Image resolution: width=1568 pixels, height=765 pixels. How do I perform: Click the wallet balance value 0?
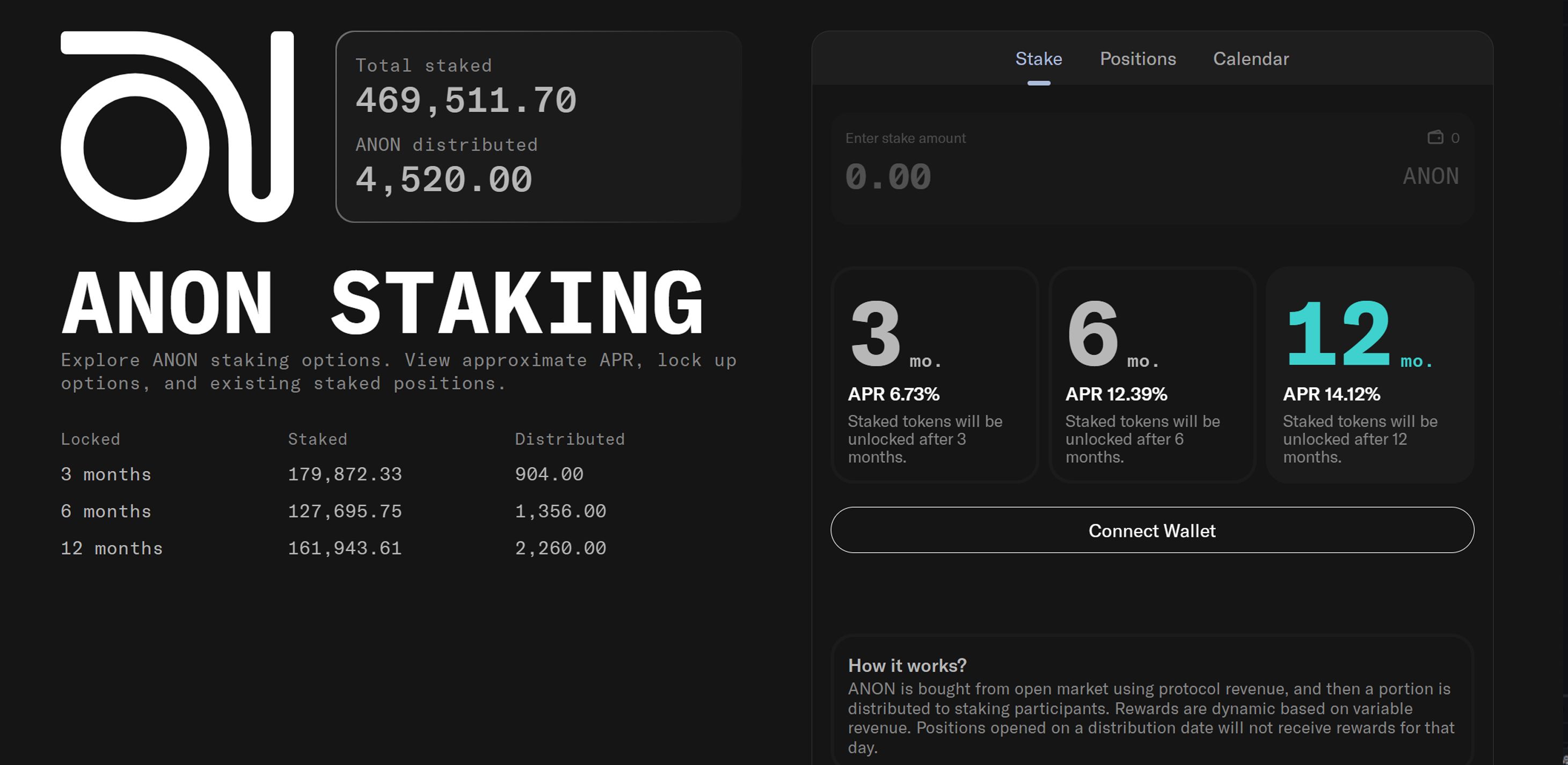click(1455, 138)
